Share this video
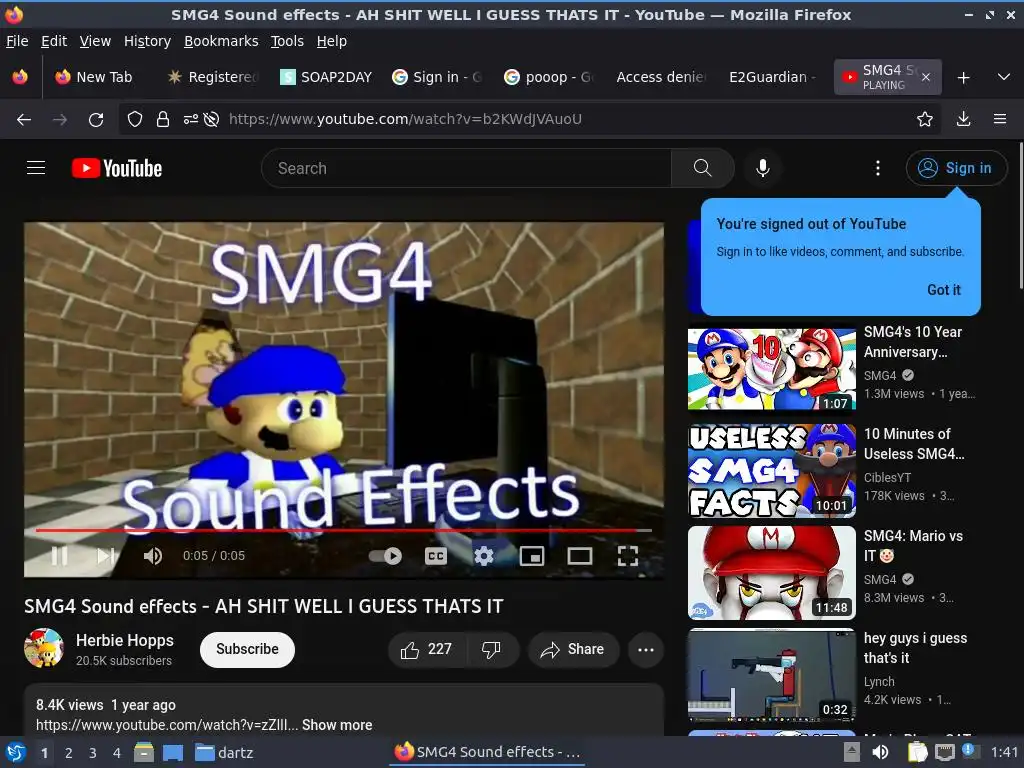Screen dimensions: 1024x768 (x=573, y=649)
